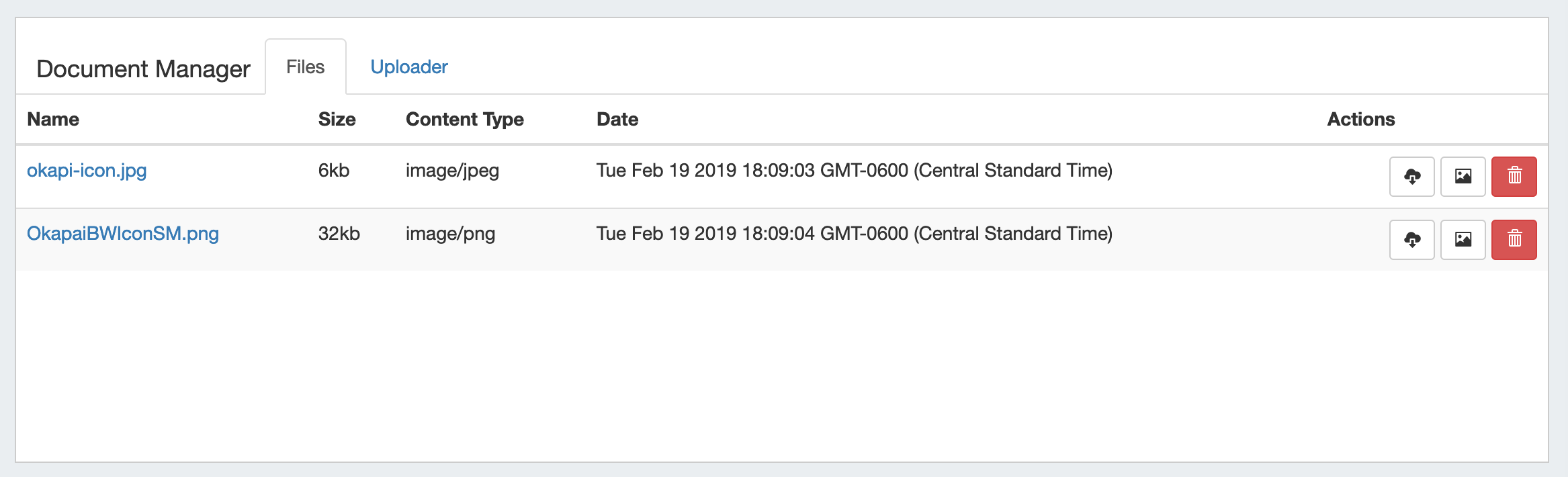Download the OkapaiBWIconSM.png file

click(x=1411, y=240)
